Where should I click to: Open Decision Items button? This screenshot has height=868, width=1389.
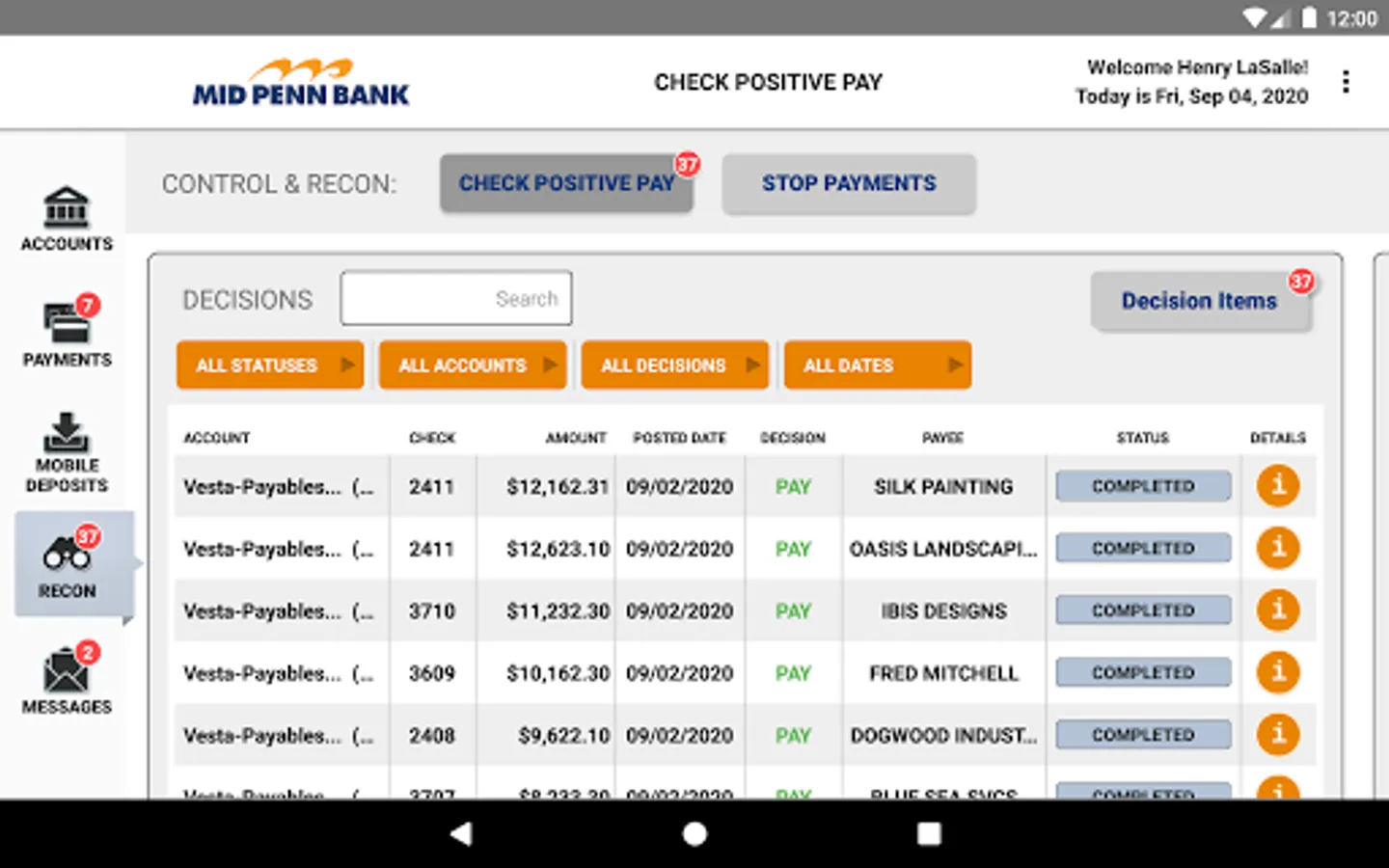1201,301
